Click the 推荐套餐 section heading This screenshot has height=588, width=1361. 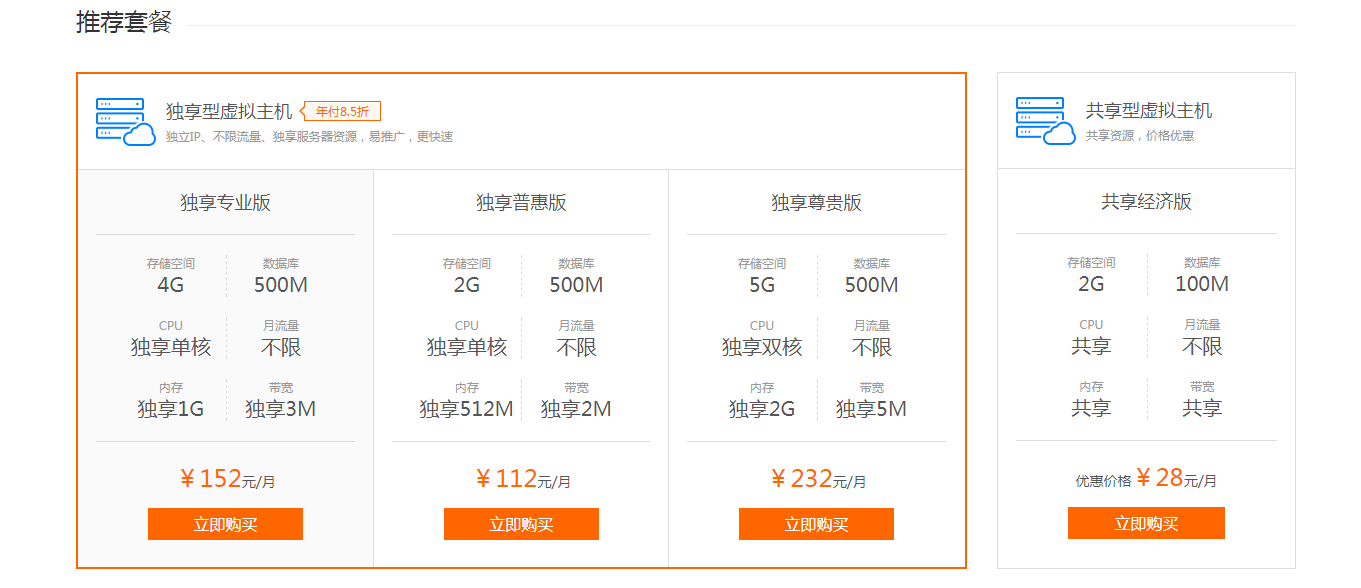(x=124, y=22)
